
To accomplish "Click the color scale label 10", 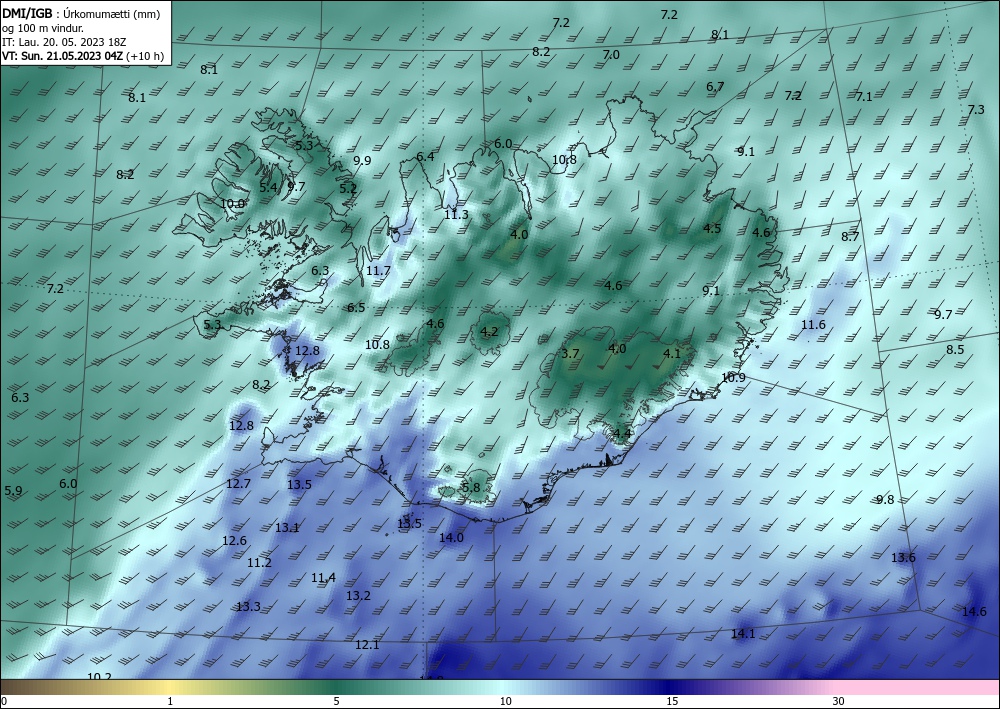I will [505, 701].
